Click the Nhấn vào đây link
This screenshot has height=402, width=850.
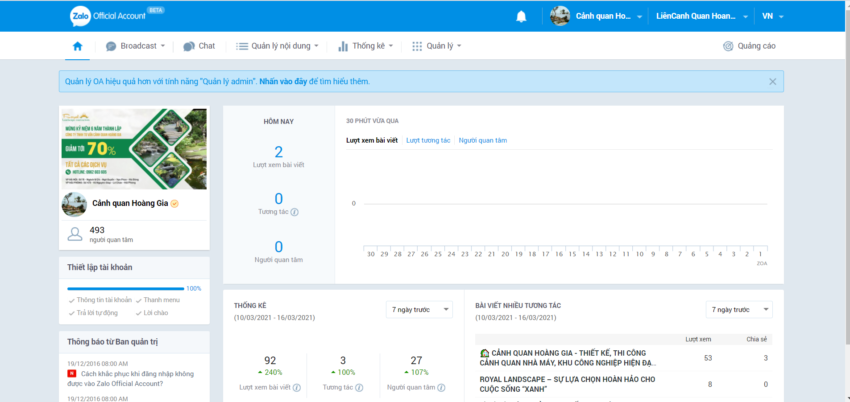284,81
